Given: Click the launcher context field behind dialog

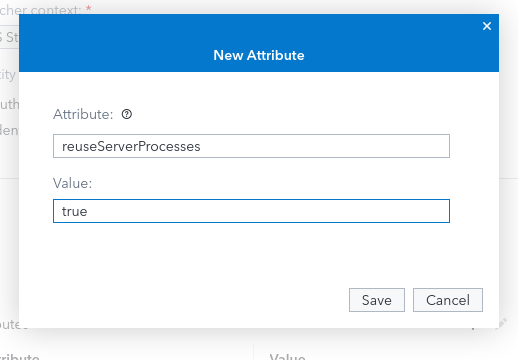Looking at the screenshot, I should 9,37.
